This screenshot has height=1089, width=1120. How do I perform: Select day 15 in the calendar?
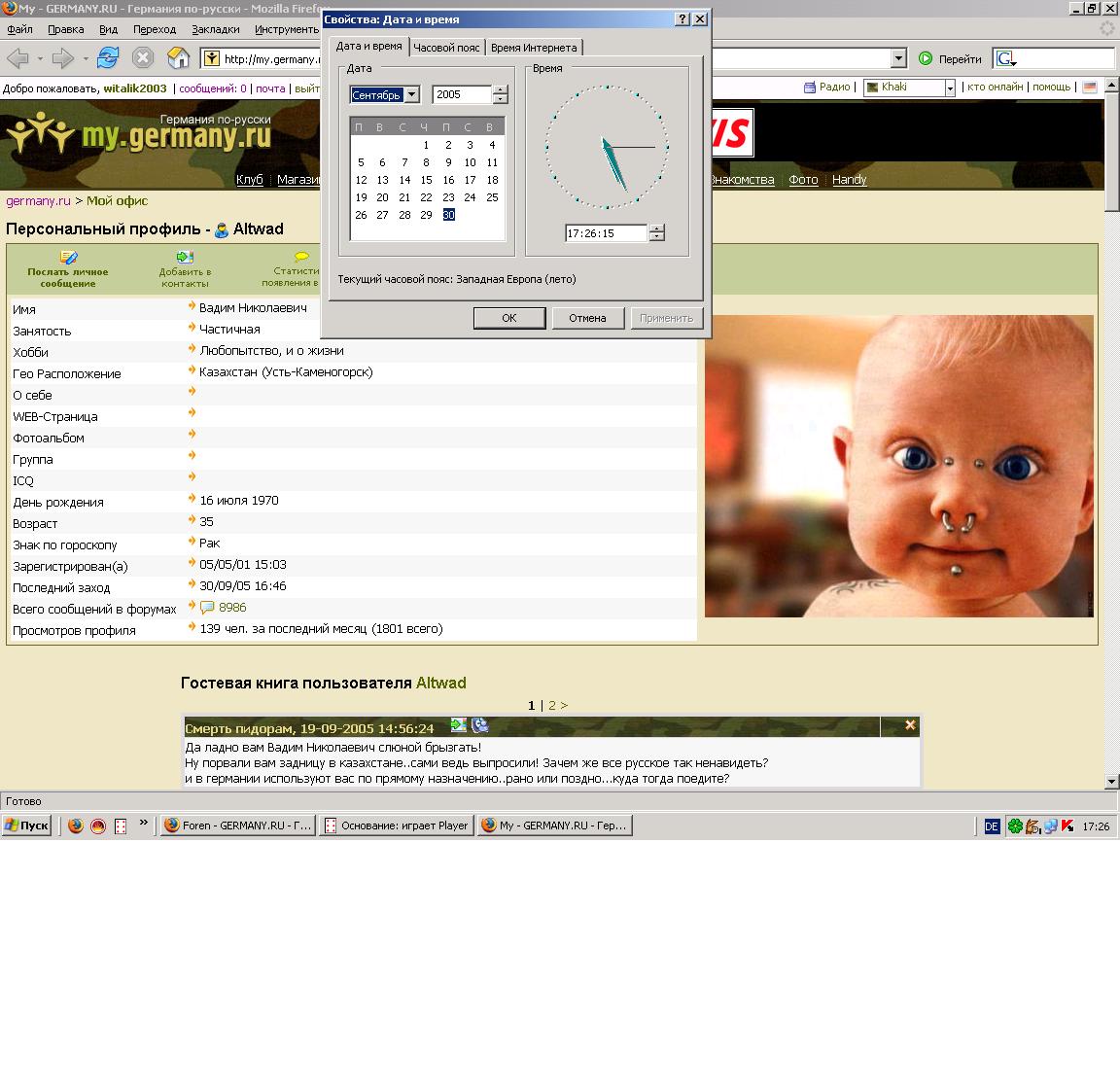click(x=426, y=180)
